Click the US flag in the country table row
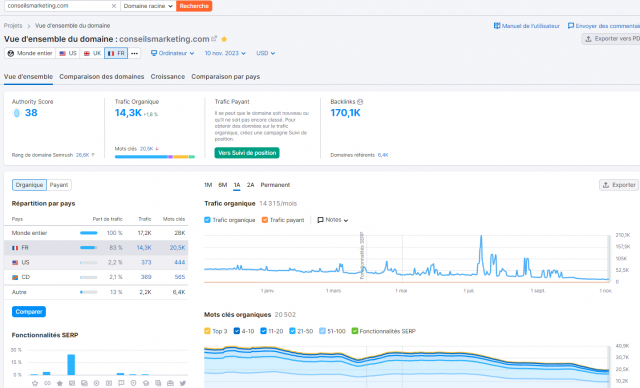The width and height of the screenshot is (640, 388). click(x=15, y=262)
